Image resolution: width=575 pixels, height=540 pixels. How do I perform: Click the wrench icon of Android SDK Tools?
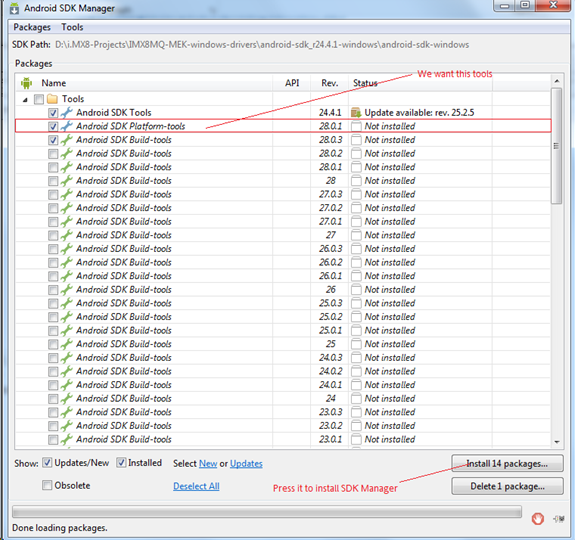click(x=66, y=113)
